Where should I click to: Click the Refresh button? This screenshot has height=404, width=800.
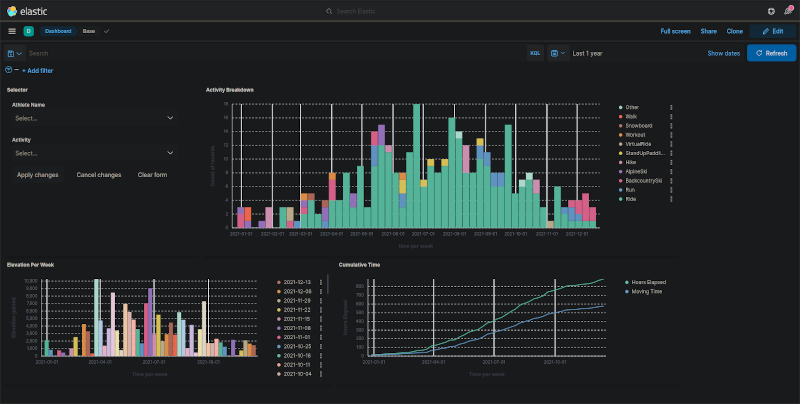coord(771,52)
